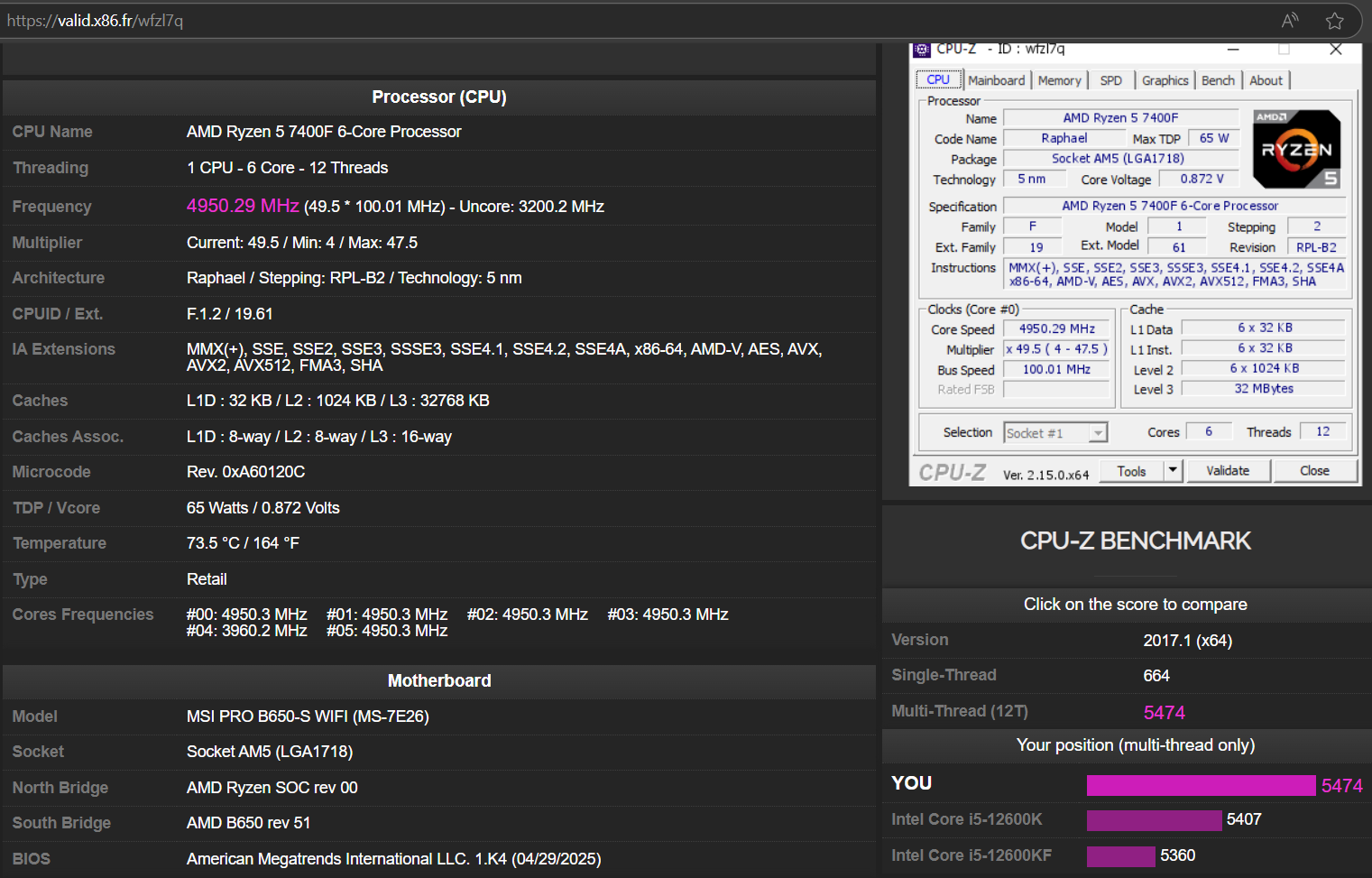Click the Tools button

pyautogui.click(x=1132, y=471)
